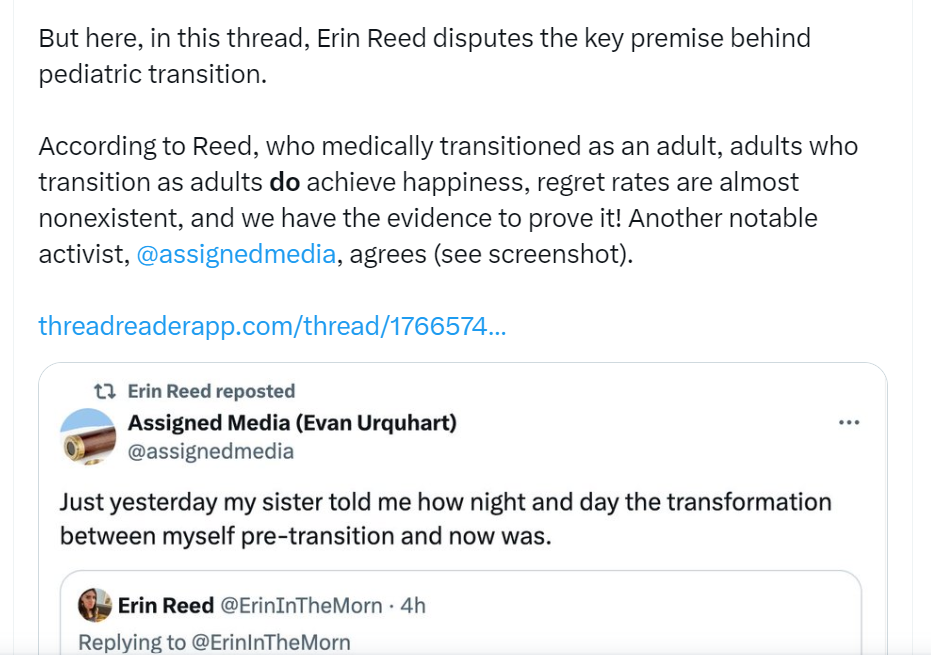Click the "pediatric transition." line of text
The height and width of the screenshot is (655, 931).
(x=153, y=75)
